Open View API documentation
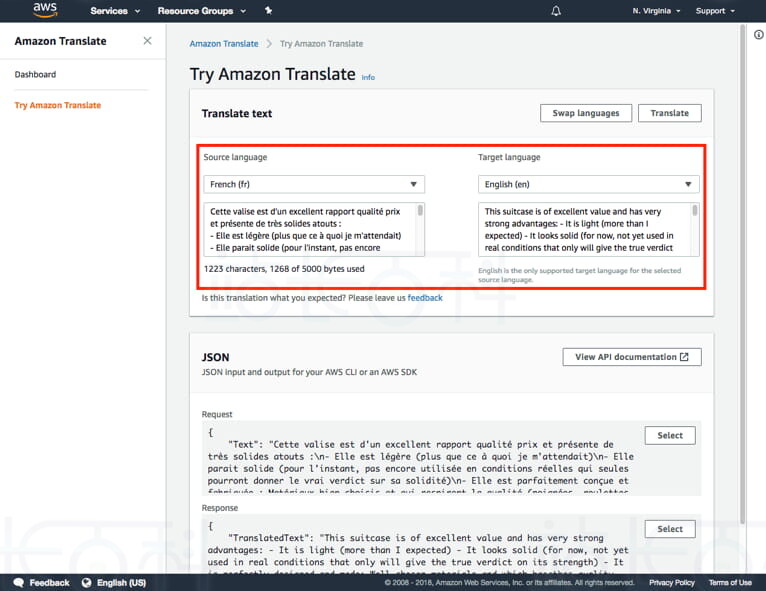766x591 pixels. point(632,357)
